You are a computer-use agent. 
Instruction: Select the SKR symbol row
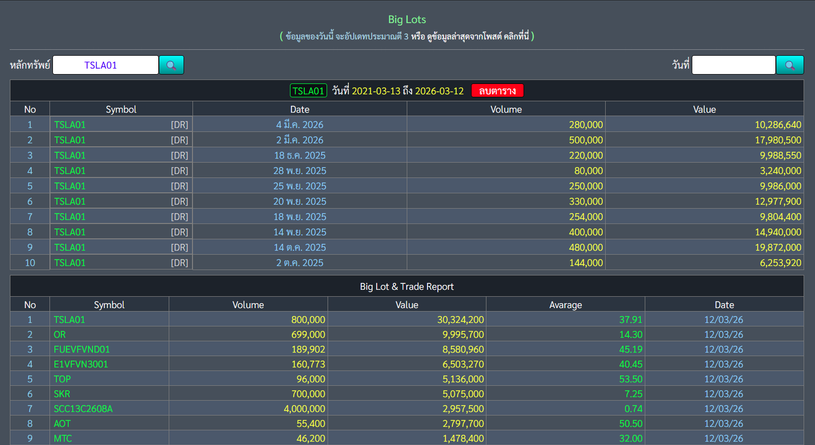63,395
